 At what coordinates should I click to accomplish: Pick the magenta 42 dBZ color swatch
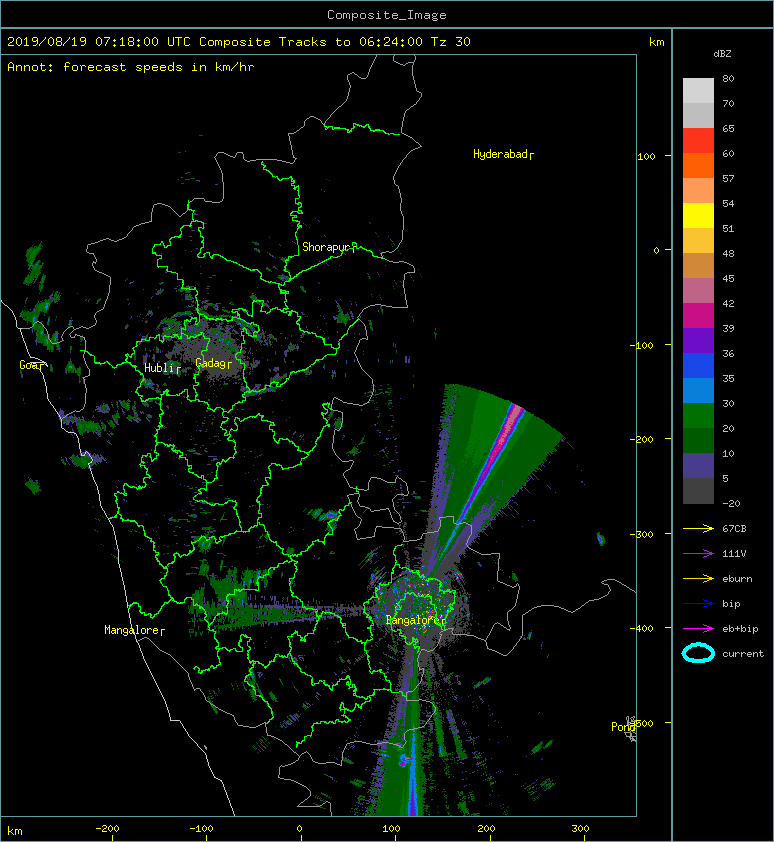(x=698, y=315)
